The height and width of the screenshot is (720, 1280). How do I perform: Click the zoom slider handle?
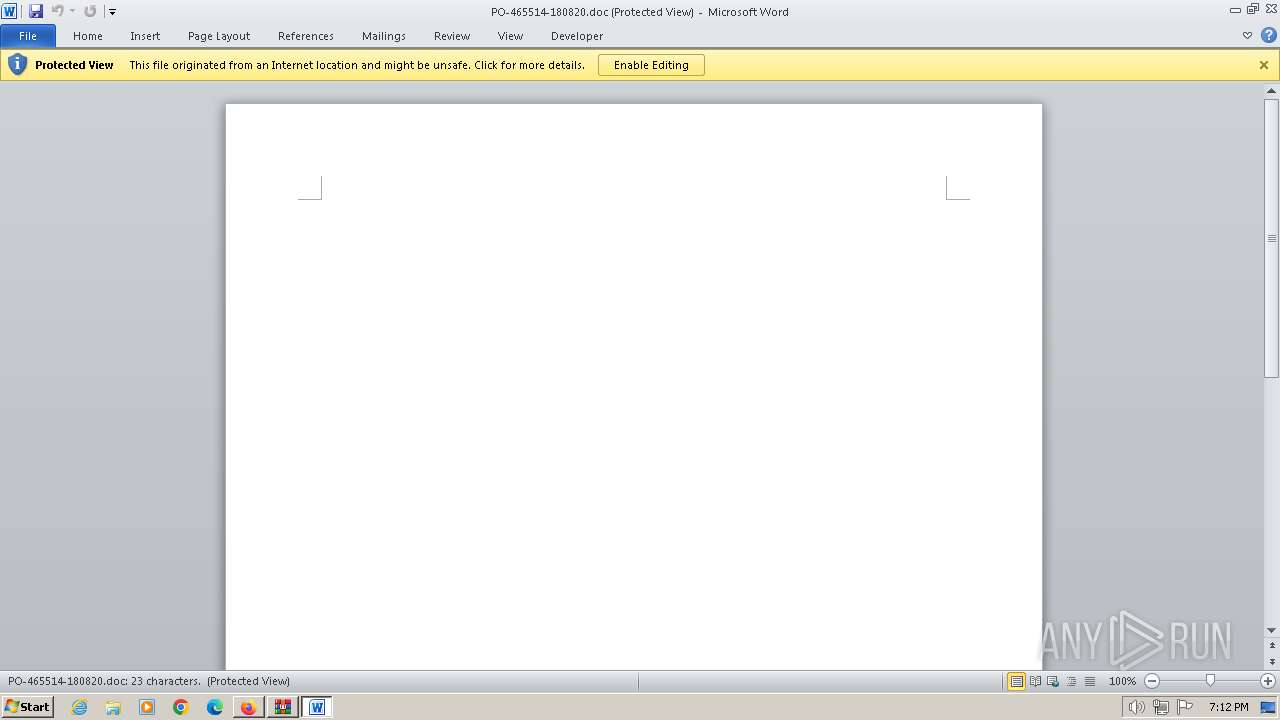click(1210, 681)
